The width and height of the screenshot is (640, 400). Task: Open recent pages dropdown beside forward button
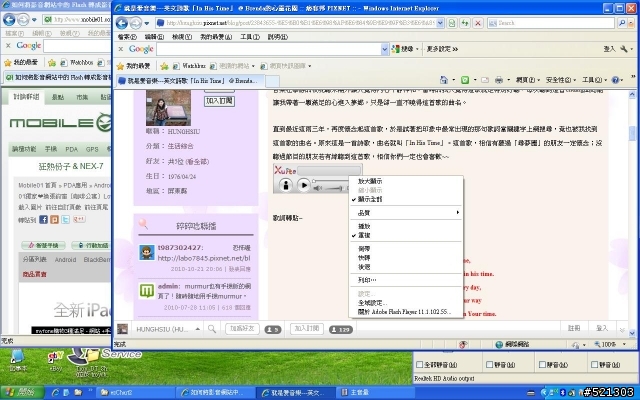tap(147, 23)
